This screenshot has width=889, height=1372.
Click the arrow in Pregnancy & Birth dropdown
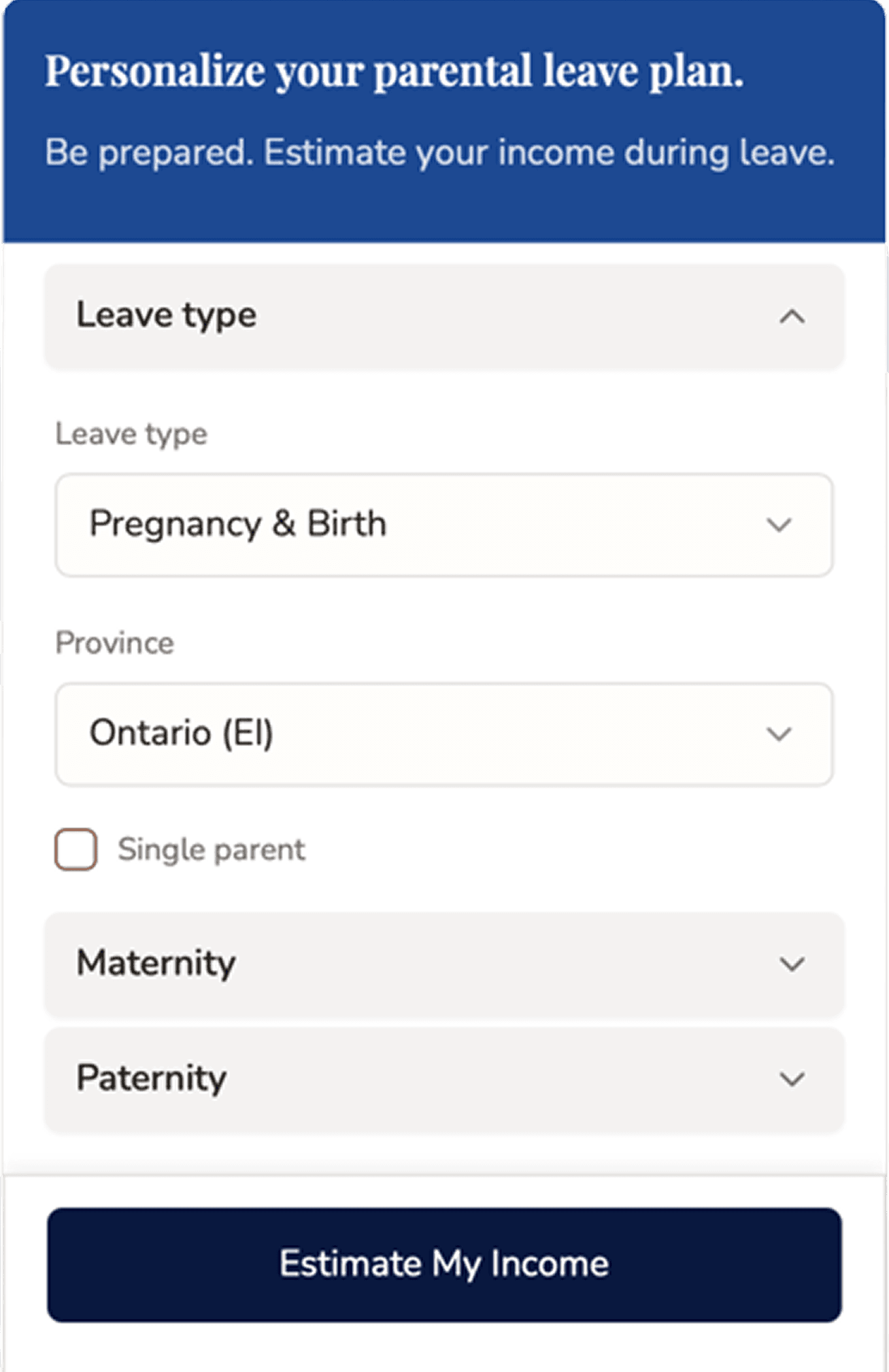(779, 525)
